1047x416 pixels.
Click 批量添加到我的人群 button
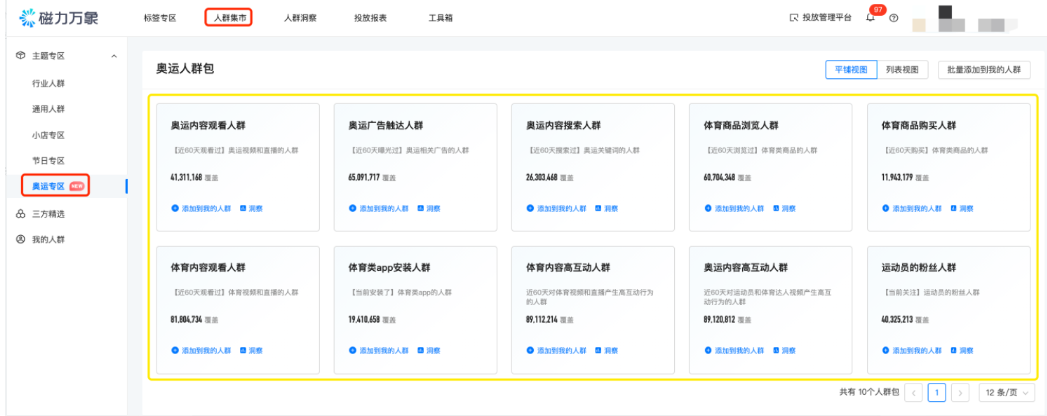(984, 69)
